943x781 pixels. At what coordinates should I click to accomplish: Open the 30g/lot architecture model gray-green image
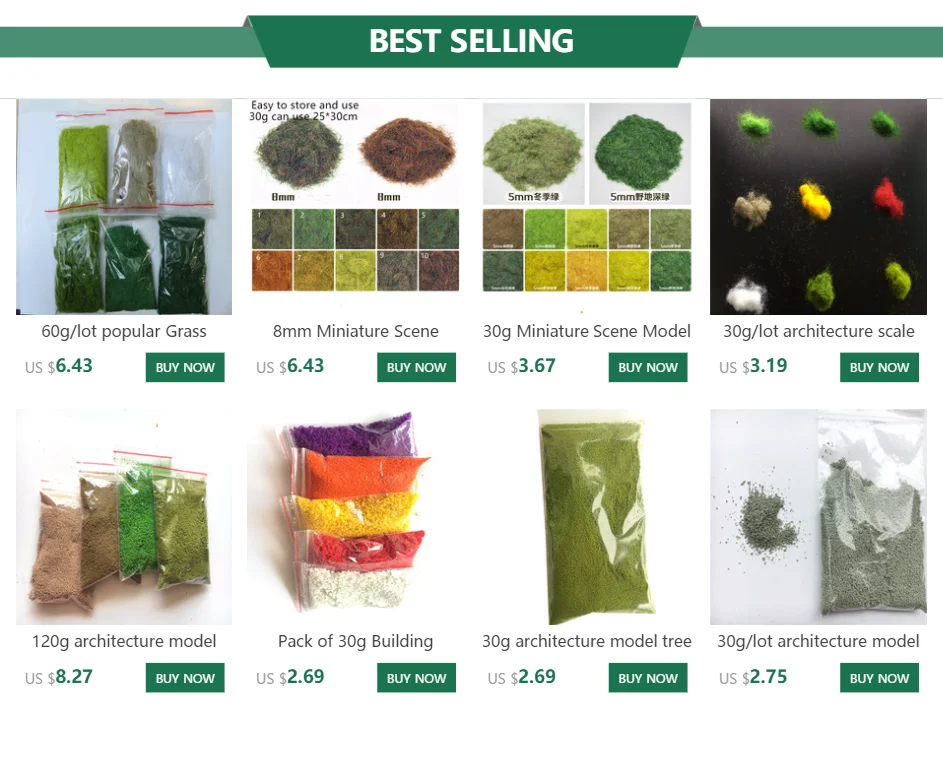(819, 517)
